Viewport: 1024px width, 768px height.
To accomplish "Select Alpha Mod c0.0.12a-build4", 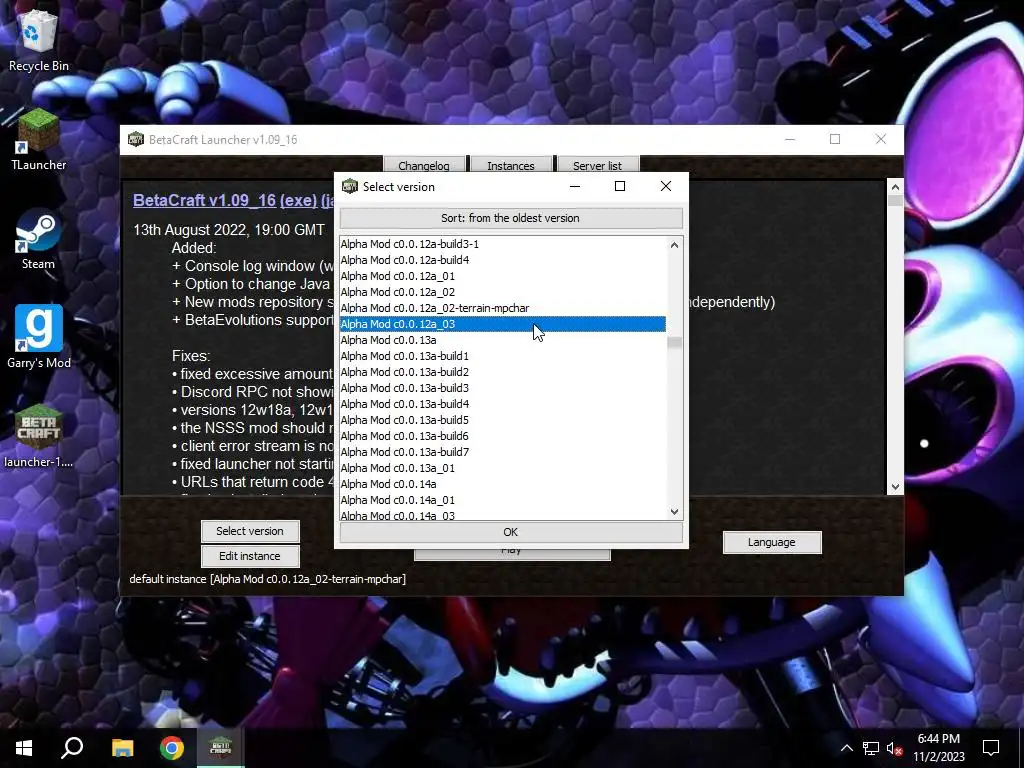I will point(502,260).
